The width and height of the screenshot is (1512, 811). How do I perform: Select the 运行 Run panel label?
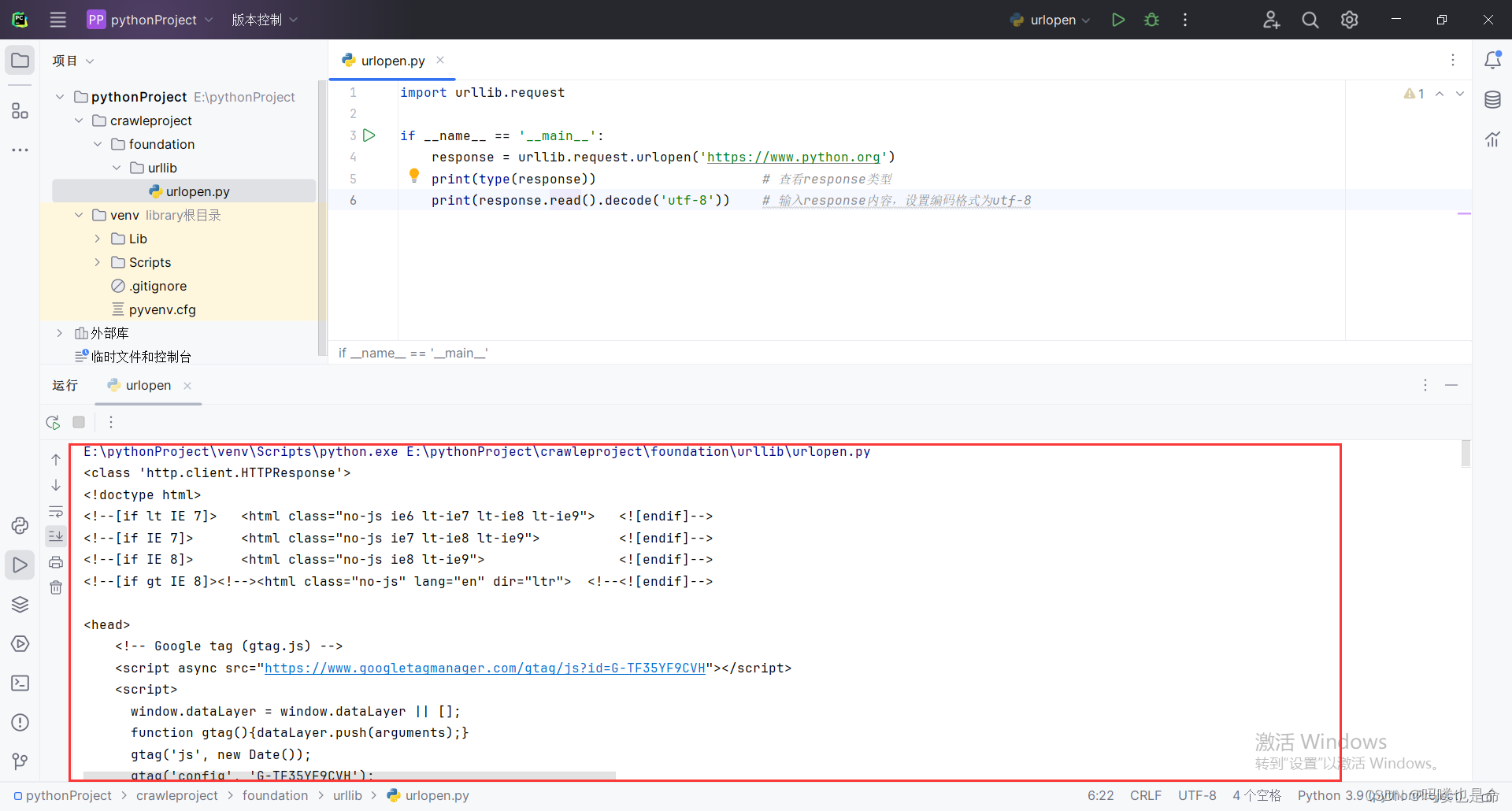pos(65,385)
